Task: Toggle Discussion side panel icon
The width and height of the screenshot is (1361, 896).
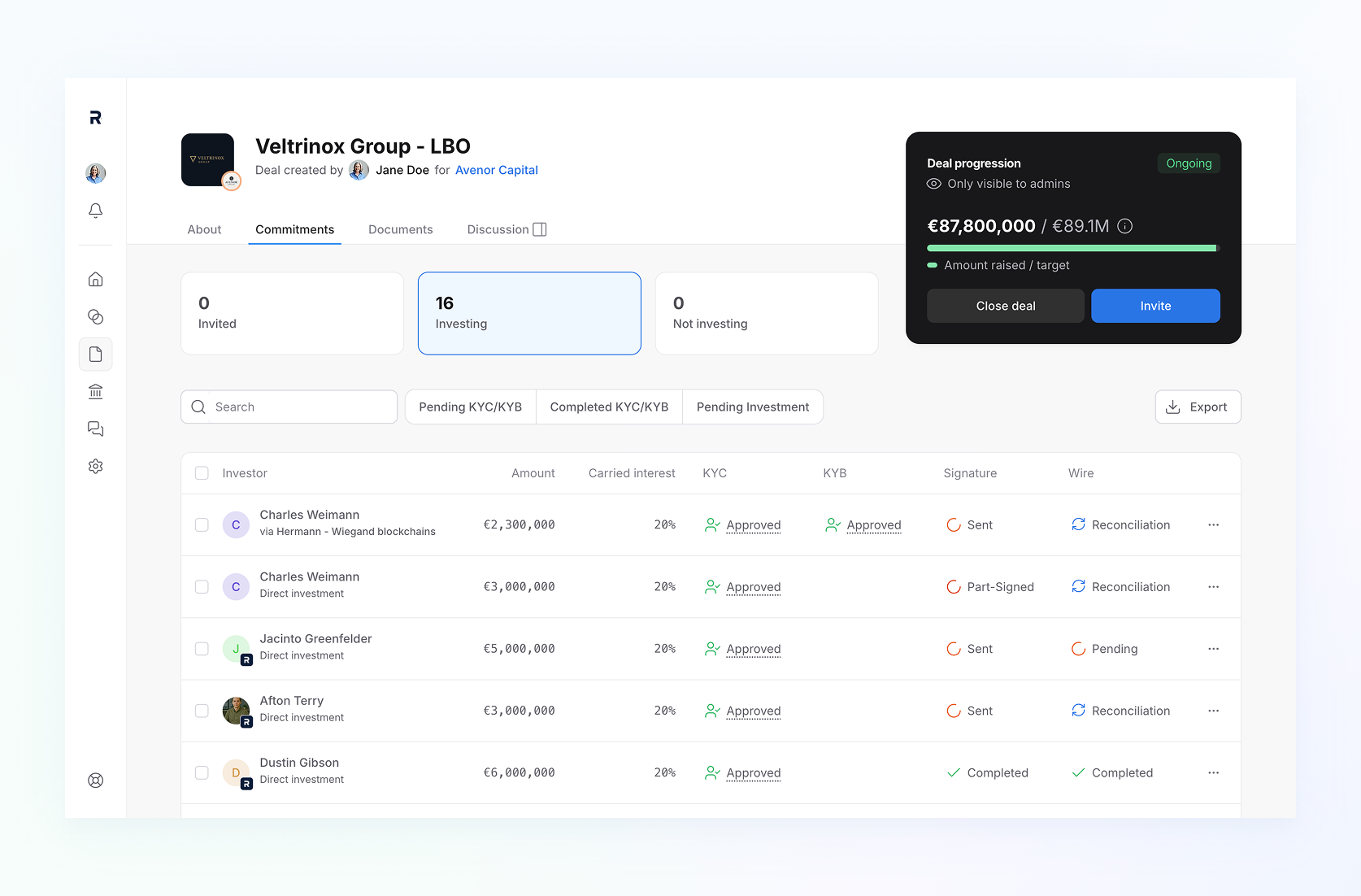Action: (539, 229)
